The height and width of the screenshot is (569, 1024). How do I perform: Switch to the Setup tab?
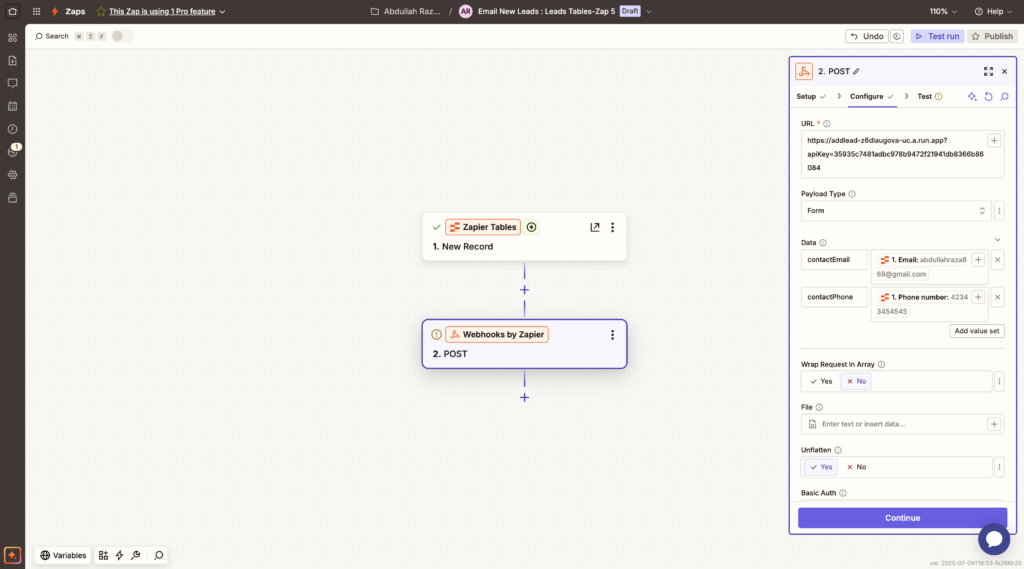[x=806, y=96]
